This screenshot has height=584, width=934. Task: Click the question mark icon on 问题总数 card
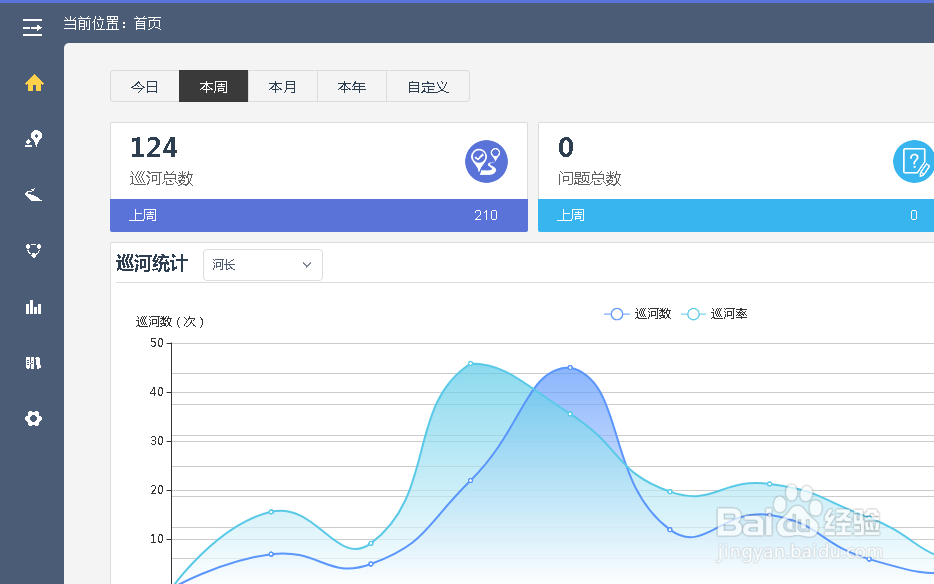click(913, 161)
